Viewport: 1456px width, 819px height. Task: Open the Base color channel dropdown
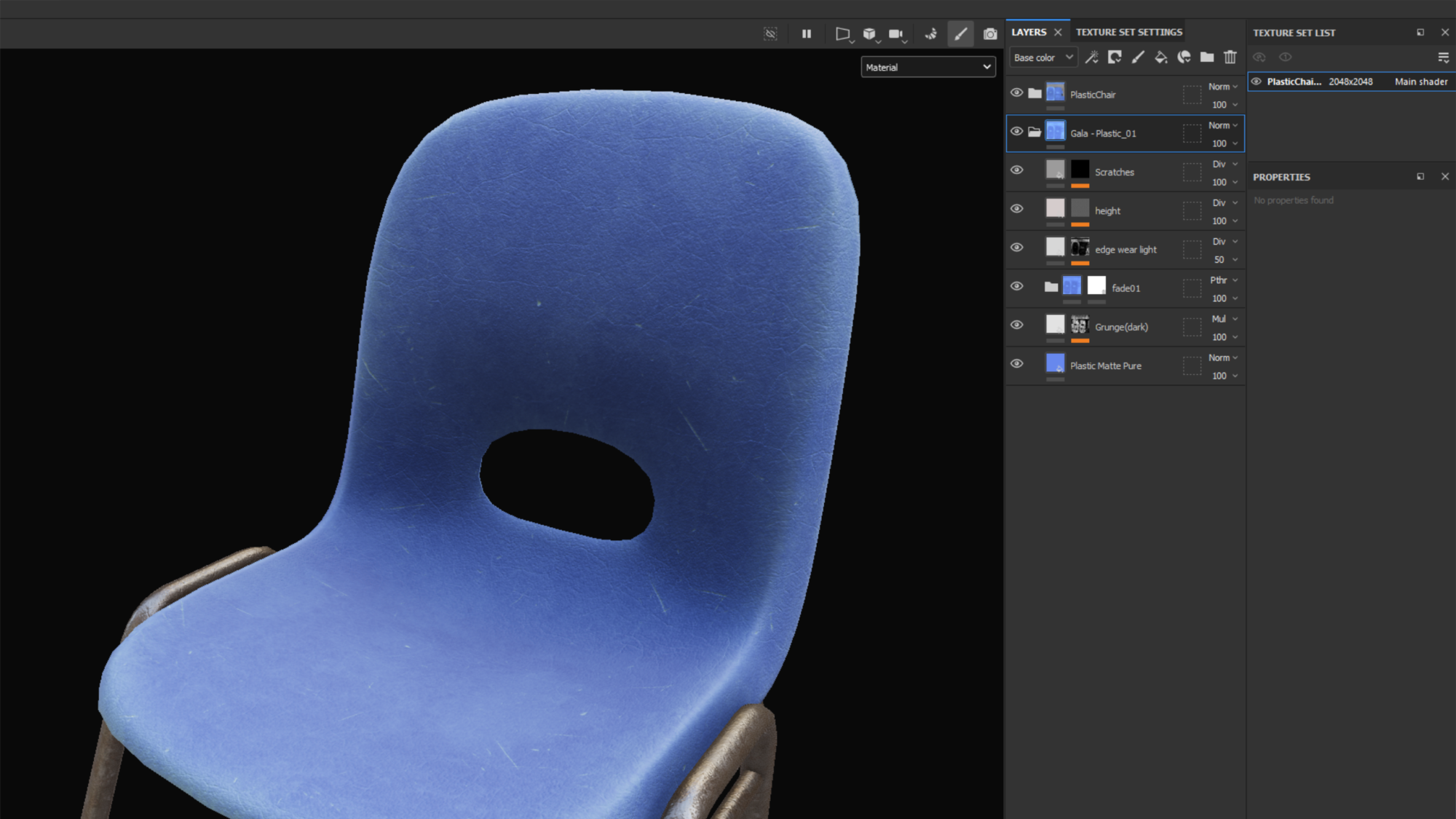pos(1042,57)
